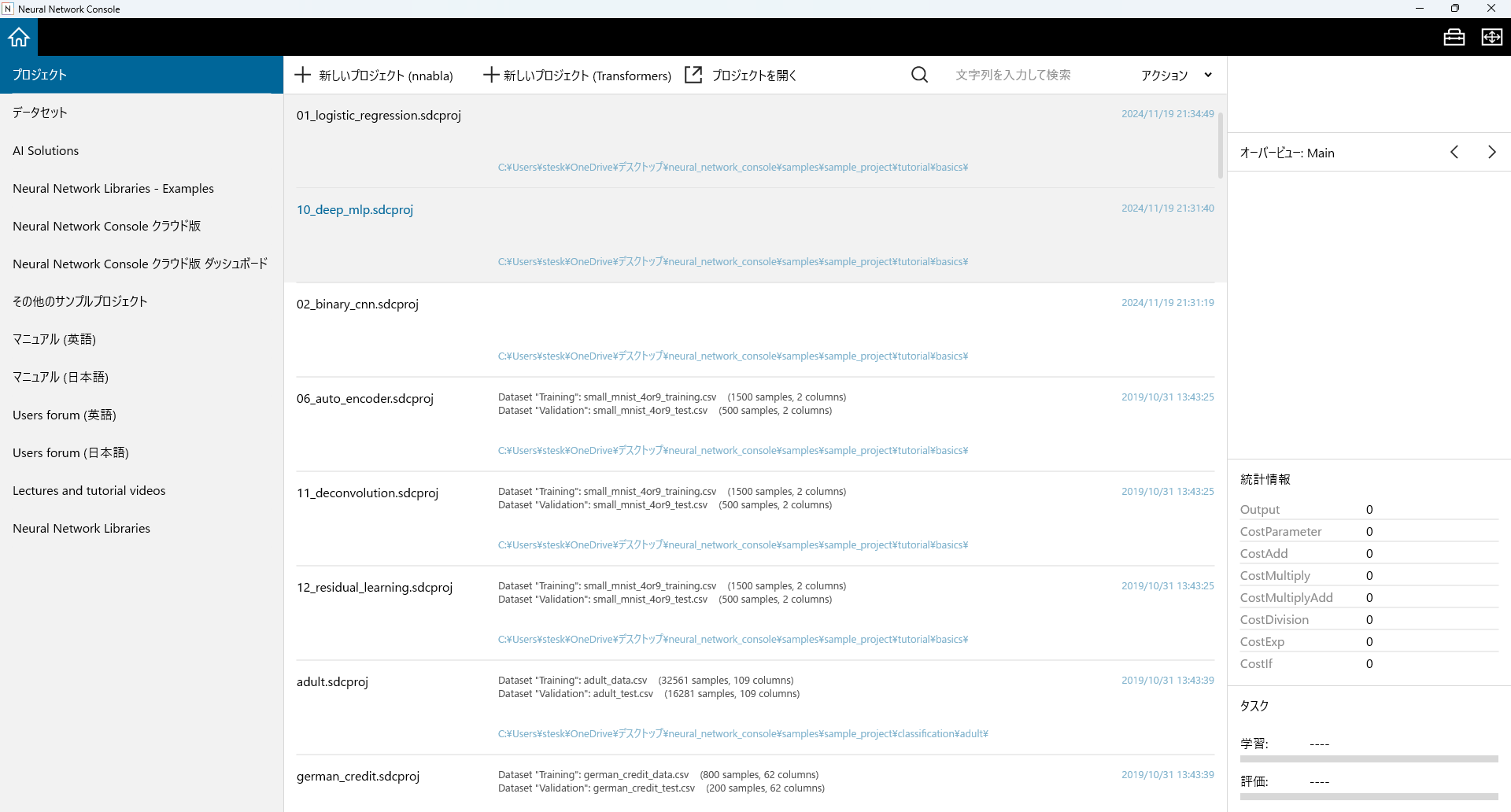Select the 06_auto_encoder.sdcproj project row
This screenshot has width=1511, height=812.
[x=365, y=399]
